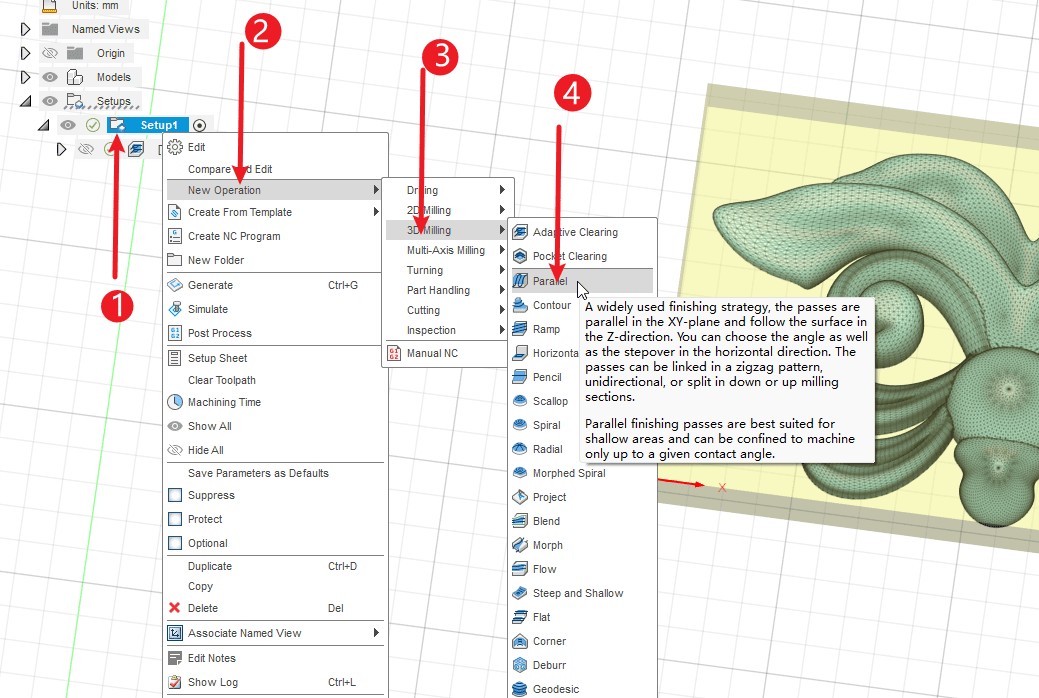Expand the Named Views tree node

(x=26, y=29)
